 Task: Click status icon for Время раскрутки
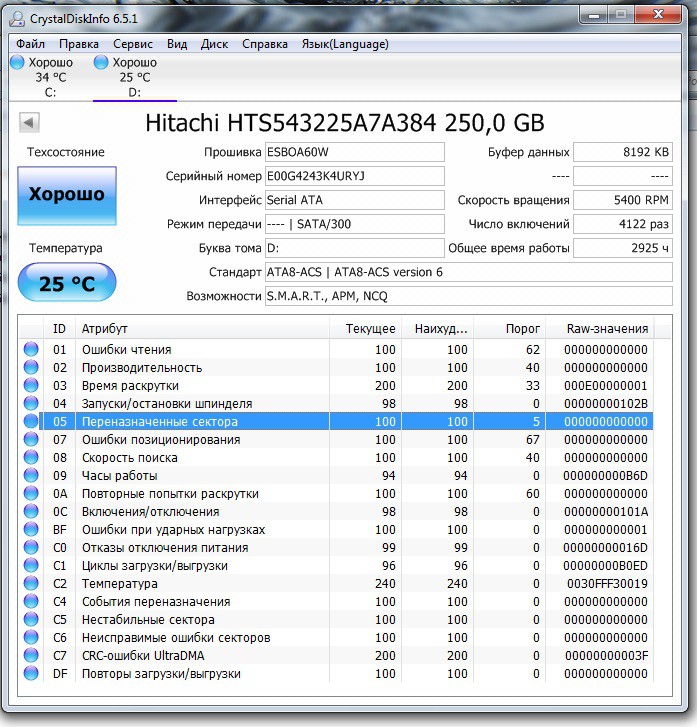click(31, 385)
